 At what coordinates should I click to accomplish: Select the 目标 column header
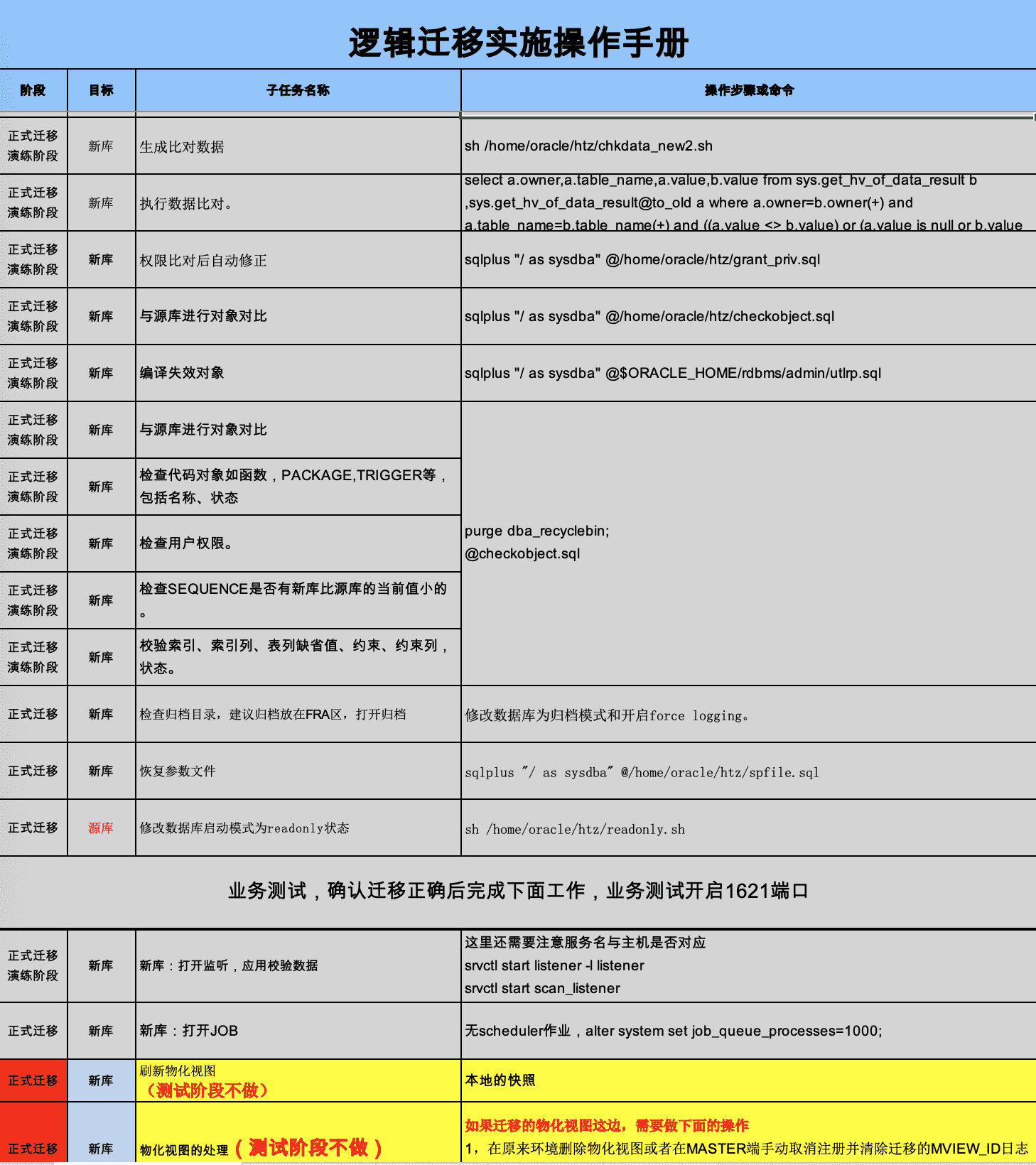[101, 90]
